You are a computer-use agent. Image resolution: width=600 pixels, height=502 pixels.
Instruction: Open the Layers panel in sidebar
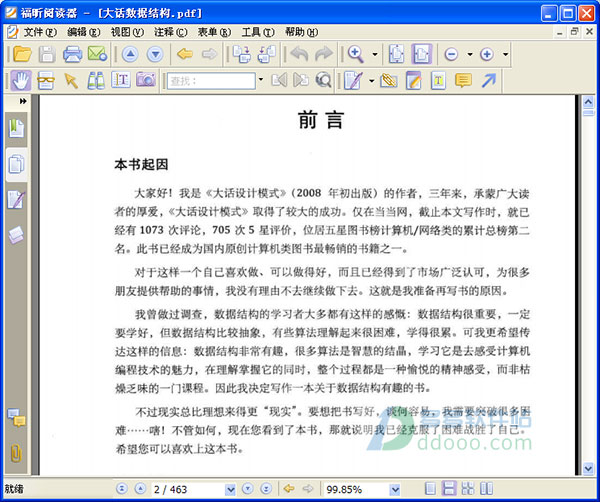click(16, 235)
